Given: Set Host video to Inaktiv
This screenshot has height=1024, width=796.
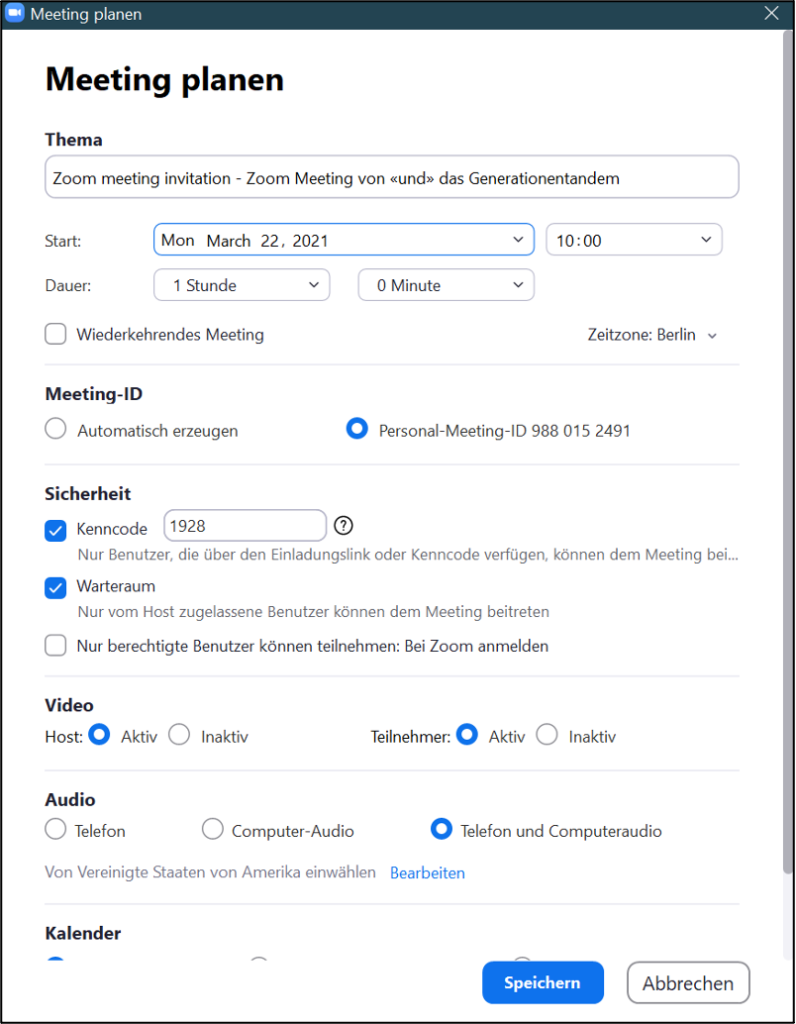Looking at the screenshot, I should coord(180,736).
